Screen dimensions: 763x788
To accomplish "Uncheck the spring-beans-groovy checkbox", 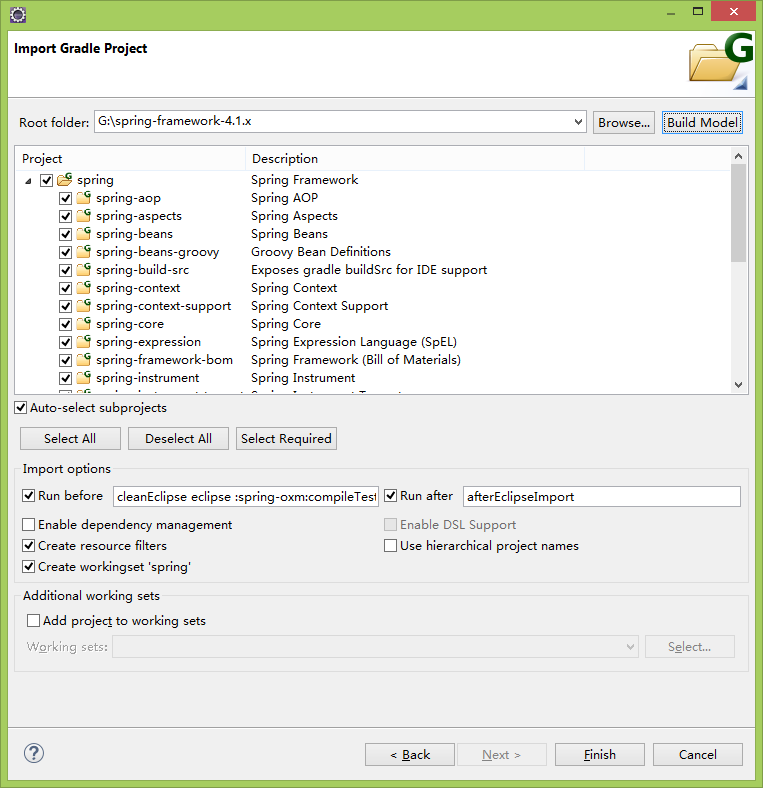I will coord(65,252).
